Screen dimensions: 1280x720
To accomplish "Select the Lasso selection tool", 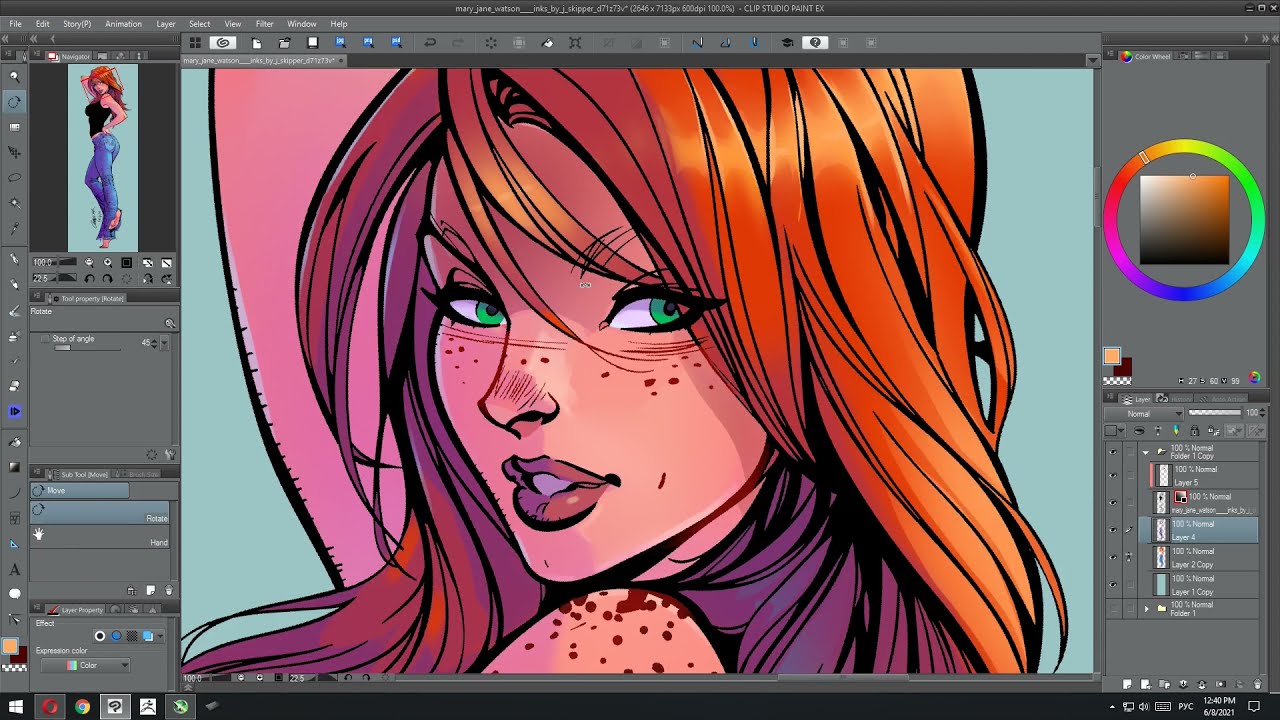I will pyautogui.click(x=14, y=178).
